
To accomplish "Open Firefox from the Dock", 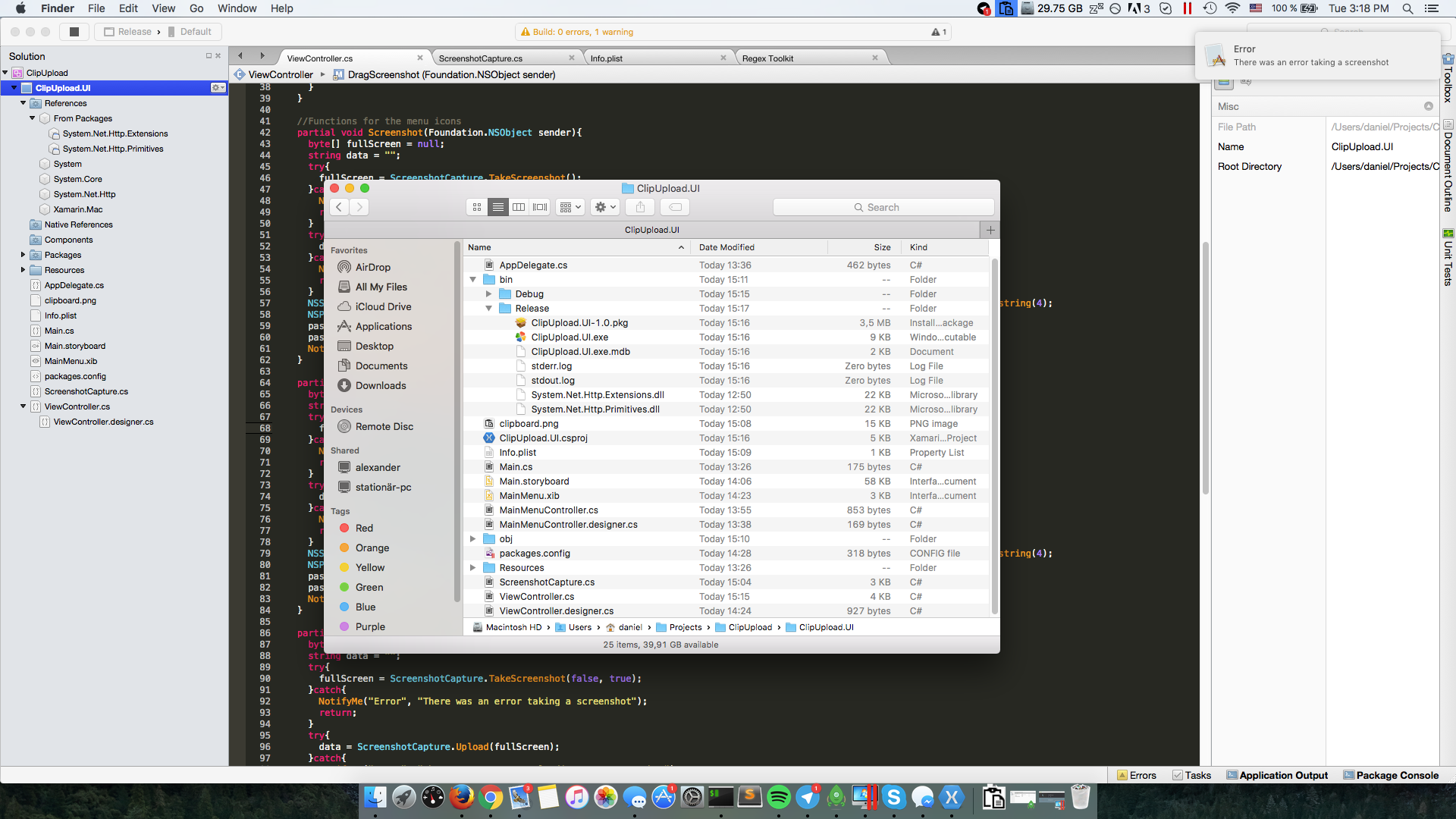I will 461,797.
